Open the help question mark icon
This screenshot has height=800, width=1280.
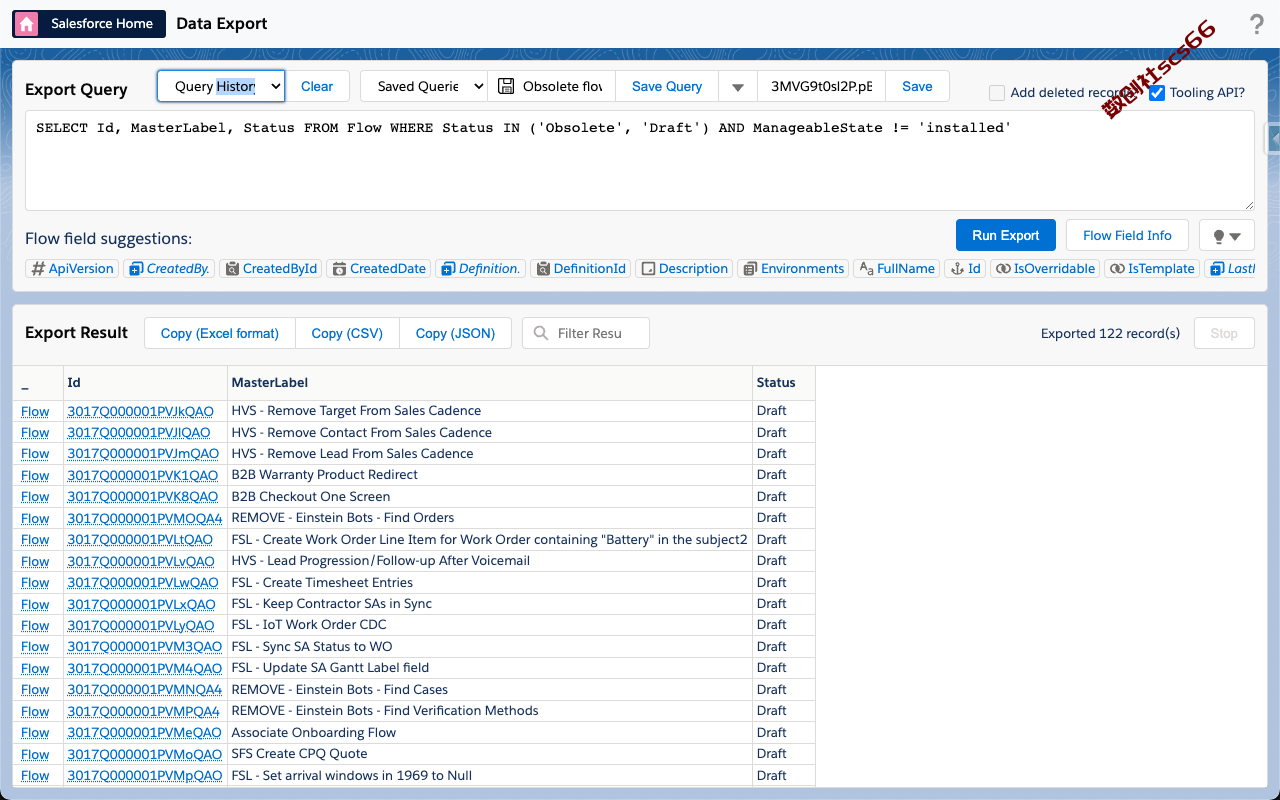[1257, 25]
